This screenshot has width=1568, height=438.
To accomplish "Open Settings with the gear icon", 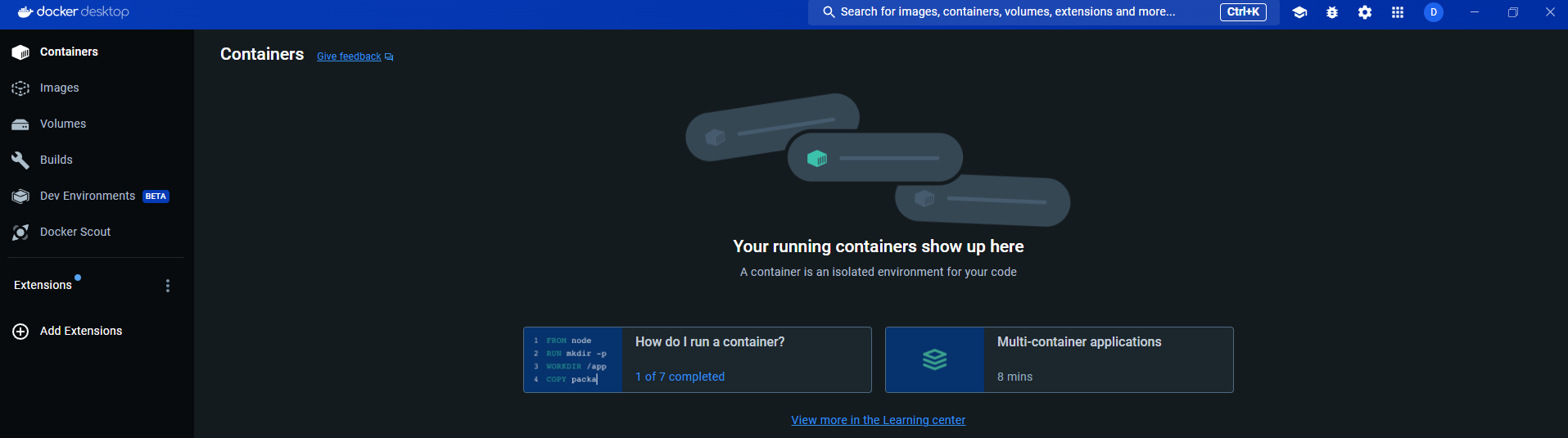I will [1365, 12].
